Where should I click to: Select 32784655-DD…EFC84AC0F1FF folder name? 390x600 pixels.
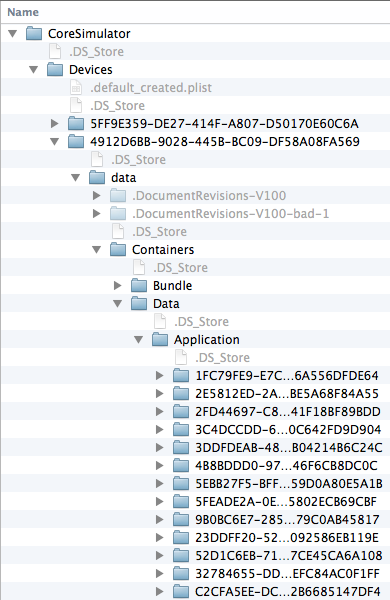pos(287,573)
